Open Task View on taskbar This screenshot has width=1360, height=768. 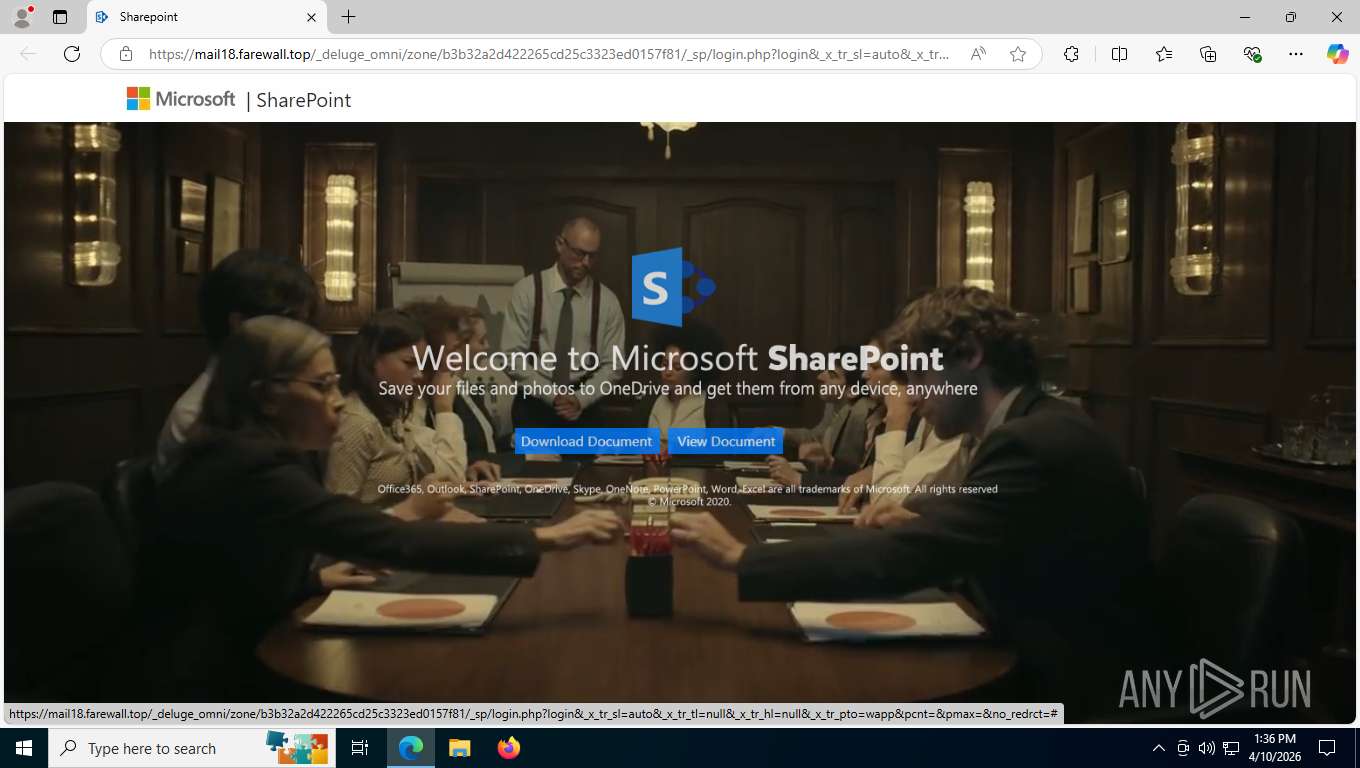[360, 748]
